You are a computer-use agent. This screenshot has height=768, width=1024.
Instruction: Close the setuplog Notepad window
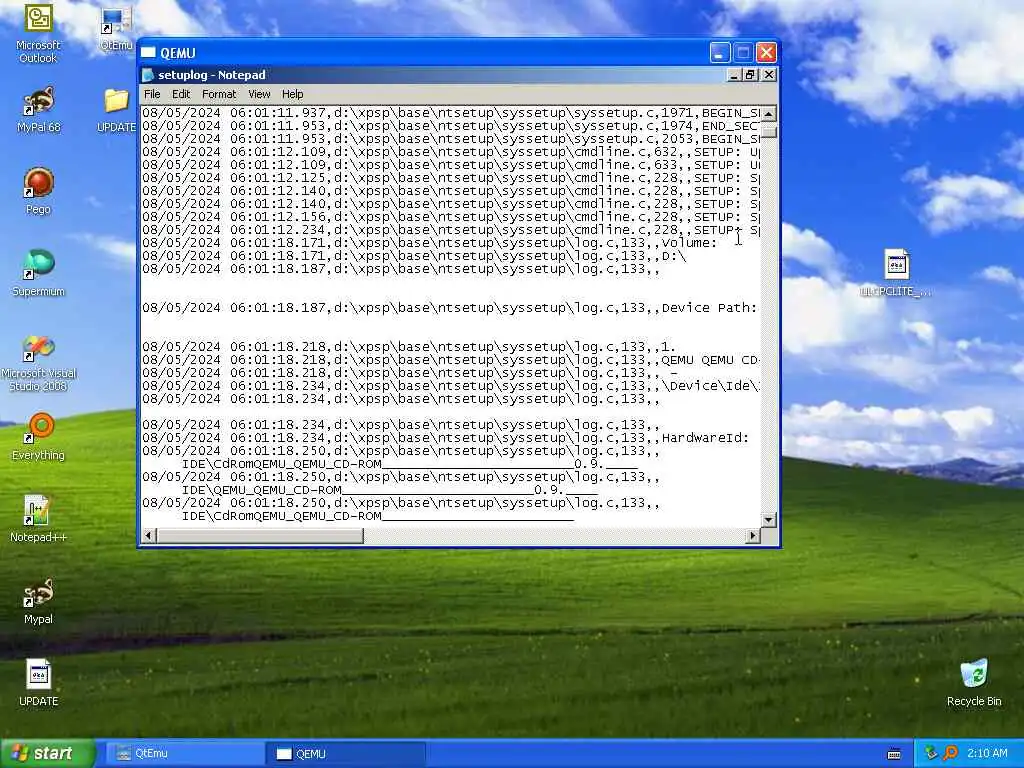click(x=769, y=75)
